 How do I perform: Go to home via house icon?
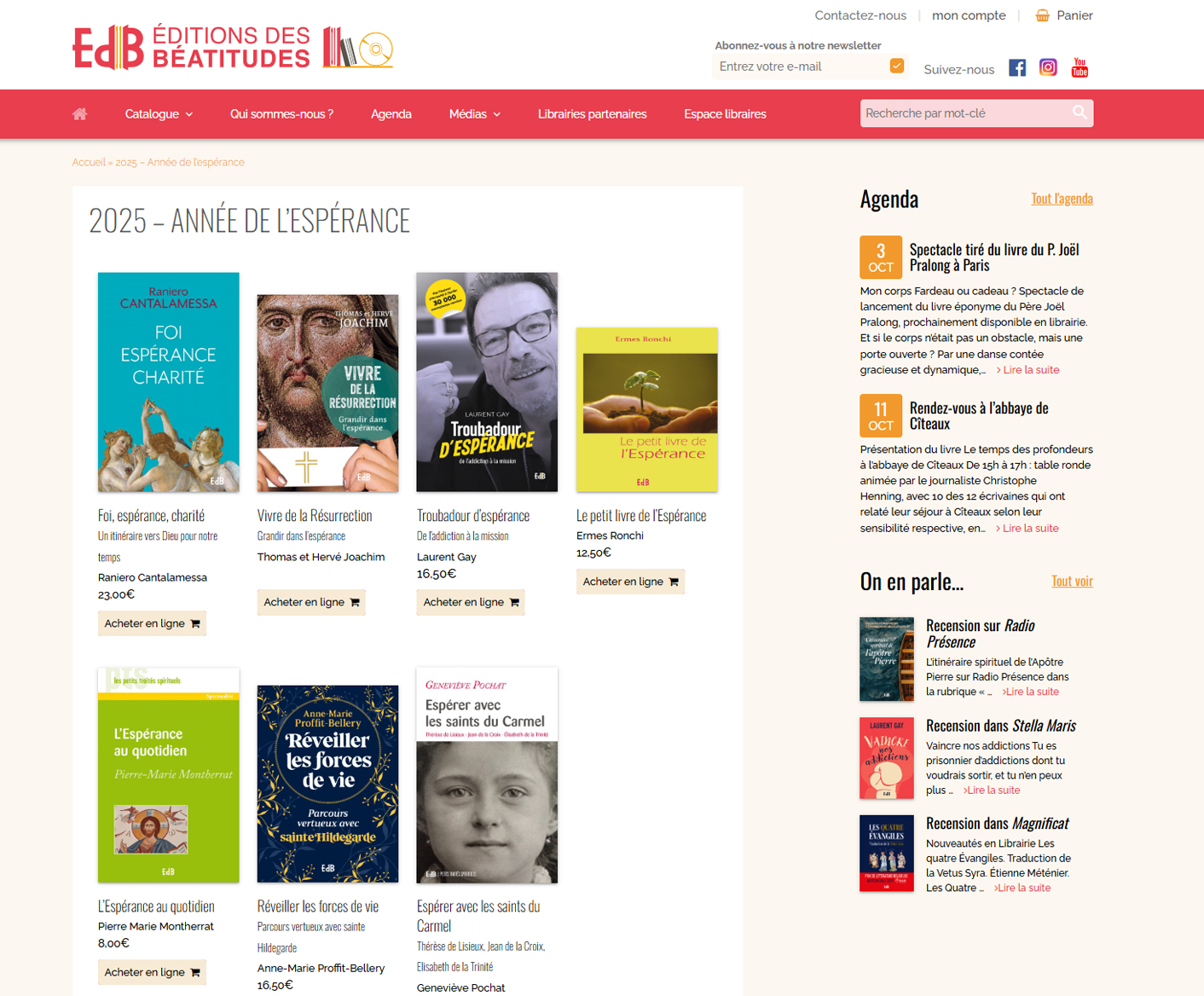coord(80,113)
